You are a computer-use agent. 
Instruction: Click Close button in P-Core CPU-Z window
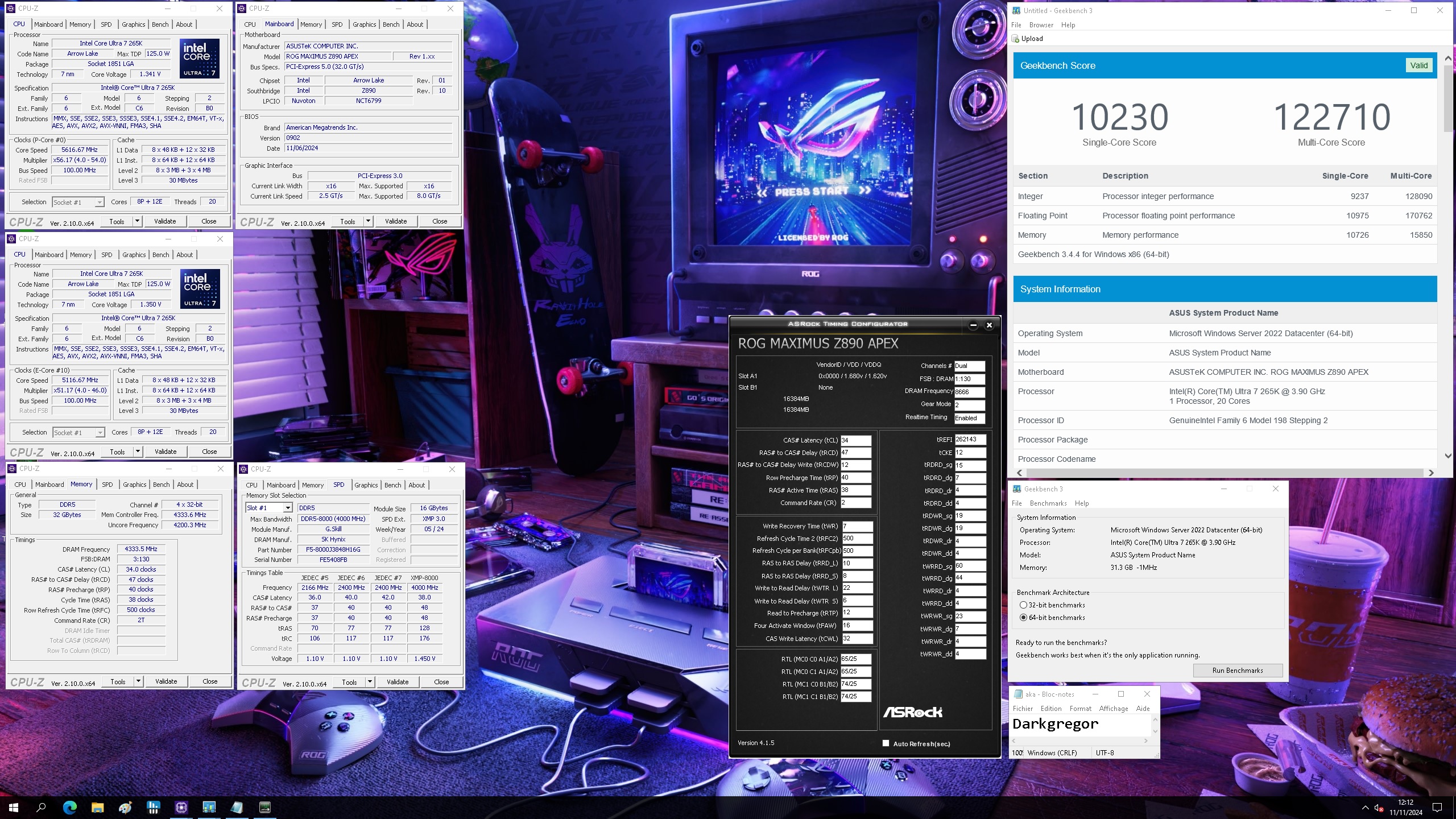point(209,221)
